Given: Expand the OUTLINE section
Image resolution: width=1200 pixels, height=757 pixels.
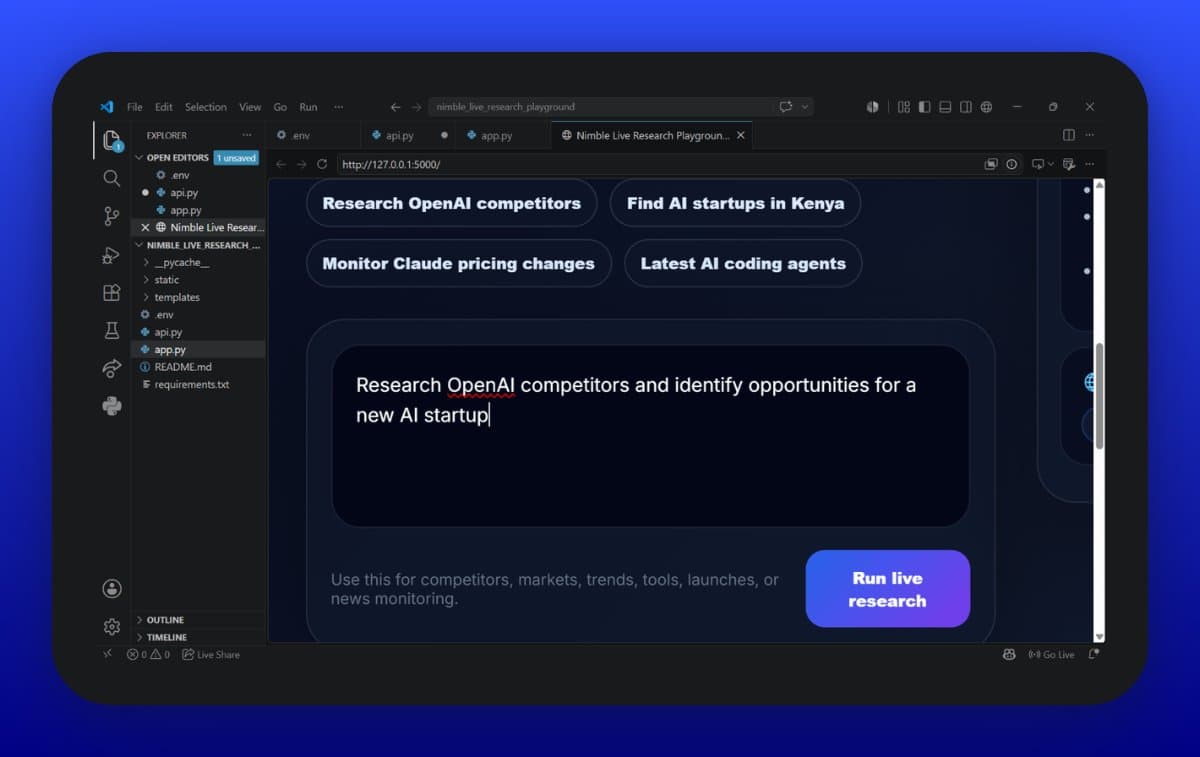Looking at the screenshot, I should 198,620.
